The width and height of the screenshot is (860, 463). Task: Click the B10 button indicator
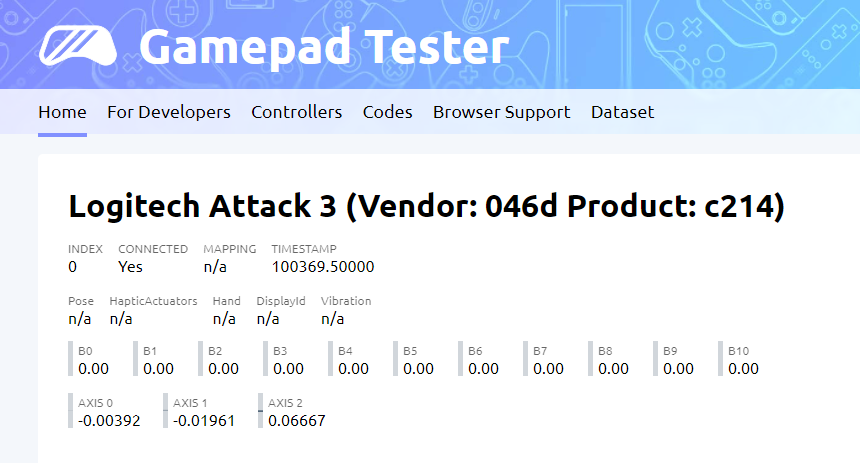click(x=742, y=360)
